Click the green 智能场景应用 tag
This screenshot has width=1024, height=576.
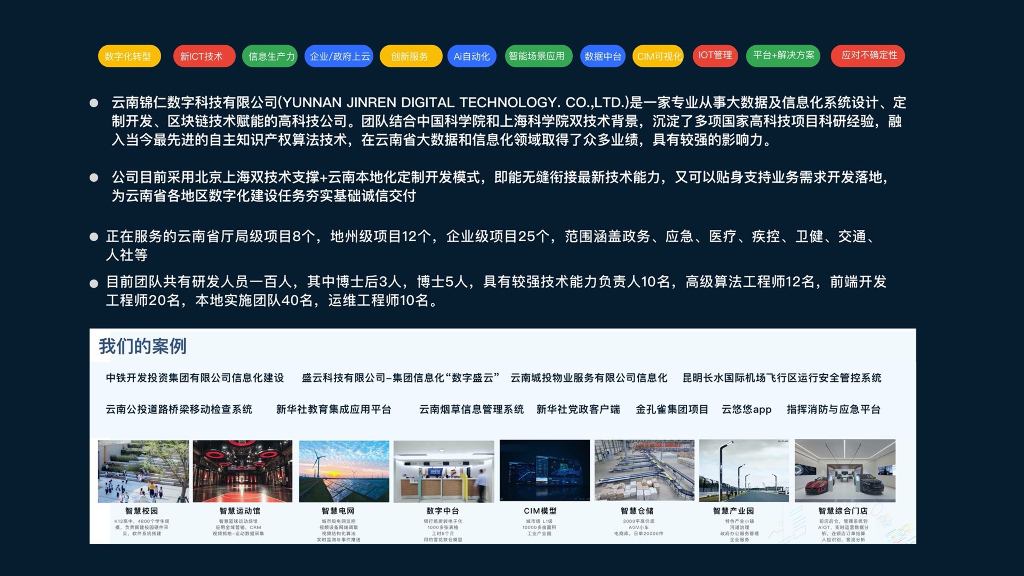538,56
